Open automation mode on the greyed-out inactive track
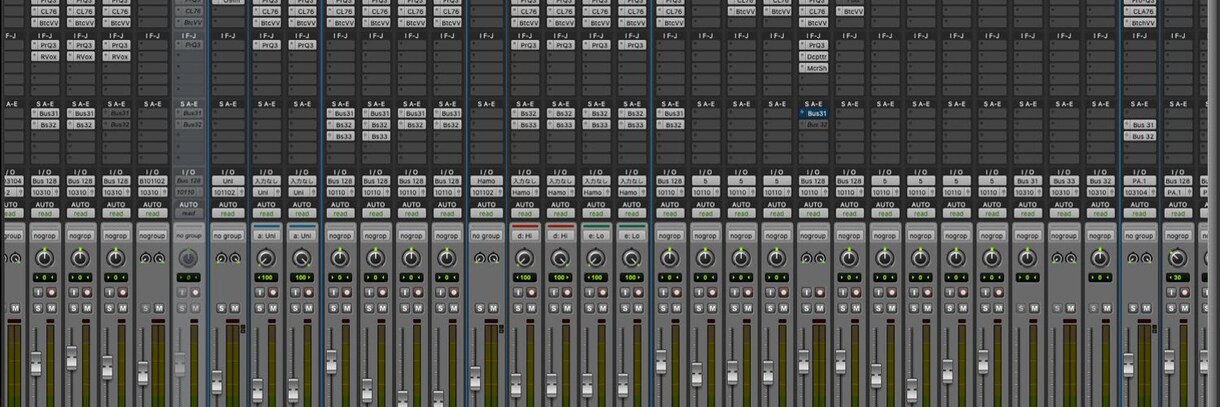Image resolution: width=1220 pixels, height=407 pixels. pos(190,213)
